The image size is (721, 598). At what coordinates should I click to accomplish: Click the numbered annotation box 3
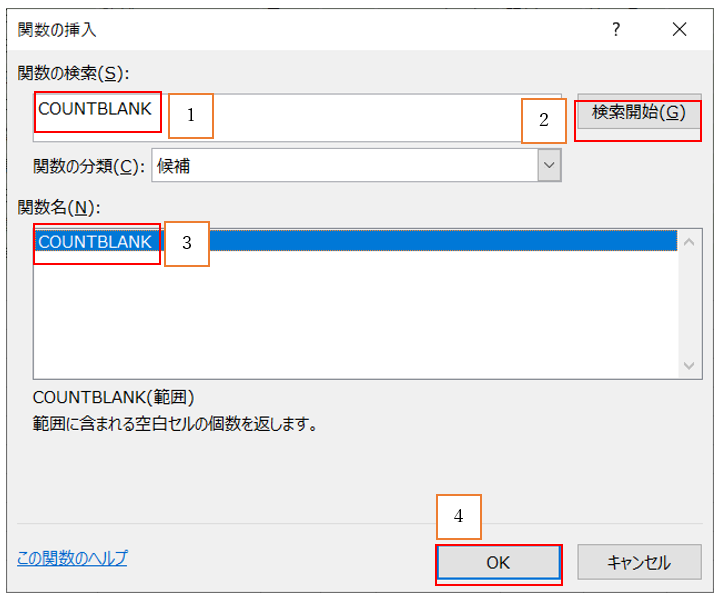(186, 243)
